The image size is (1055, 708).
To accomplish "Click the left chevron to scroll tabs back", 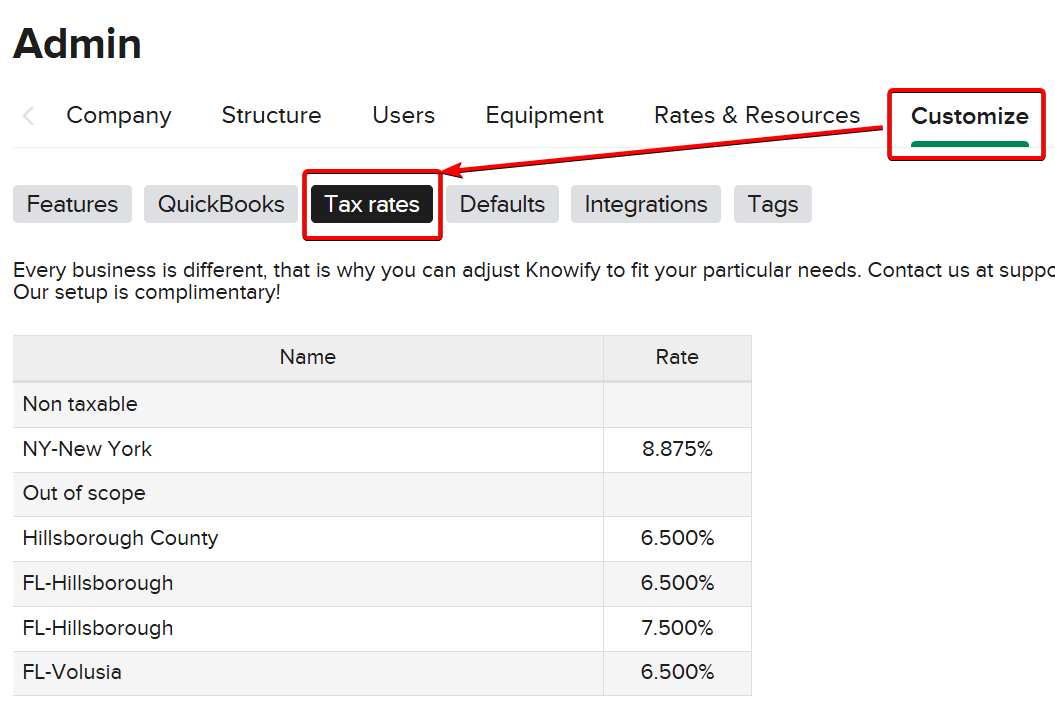I will pos(28,116).
